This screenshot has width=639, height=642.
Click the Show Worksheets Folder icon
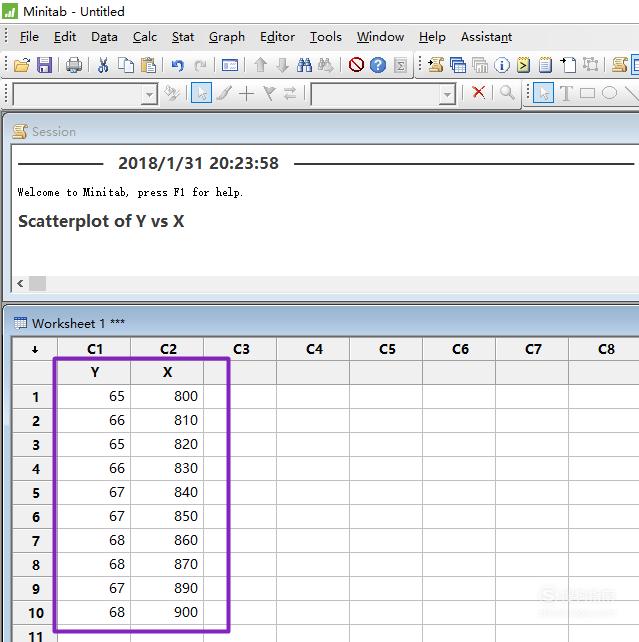tap(458, 65)
